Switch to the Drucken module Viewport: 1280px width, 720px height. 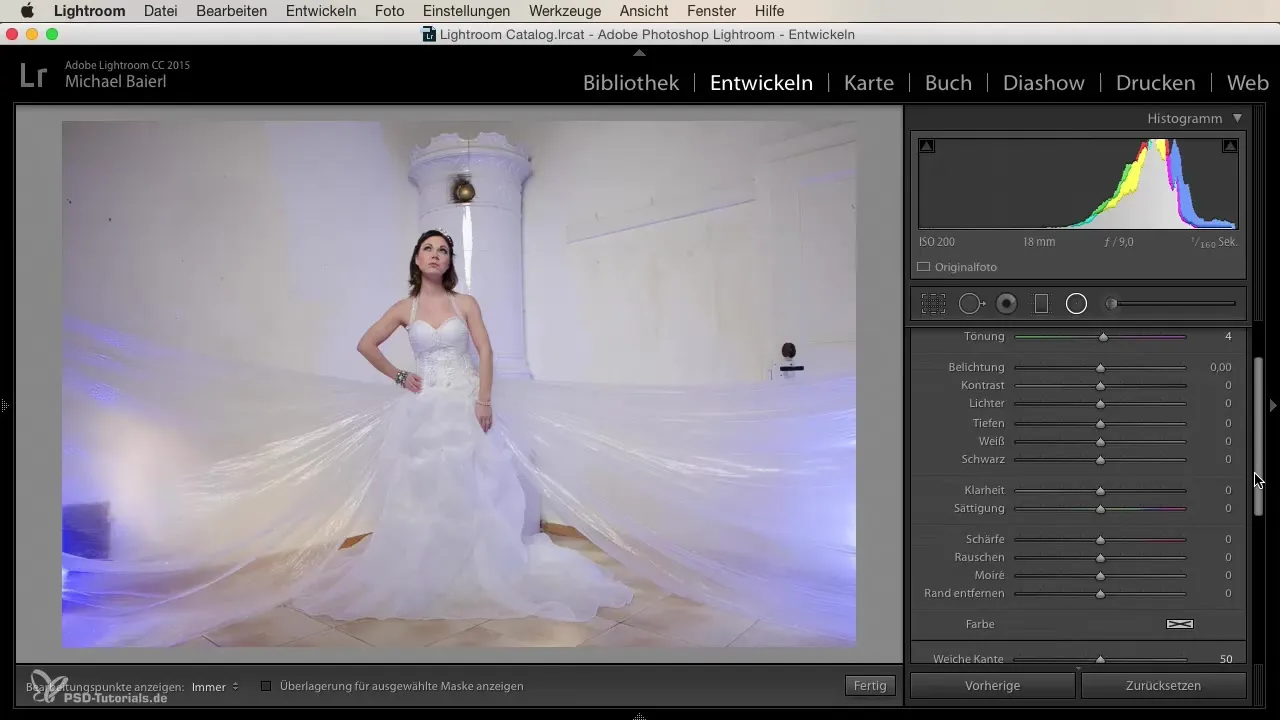pyautogui.click(x=1155, y=83)
